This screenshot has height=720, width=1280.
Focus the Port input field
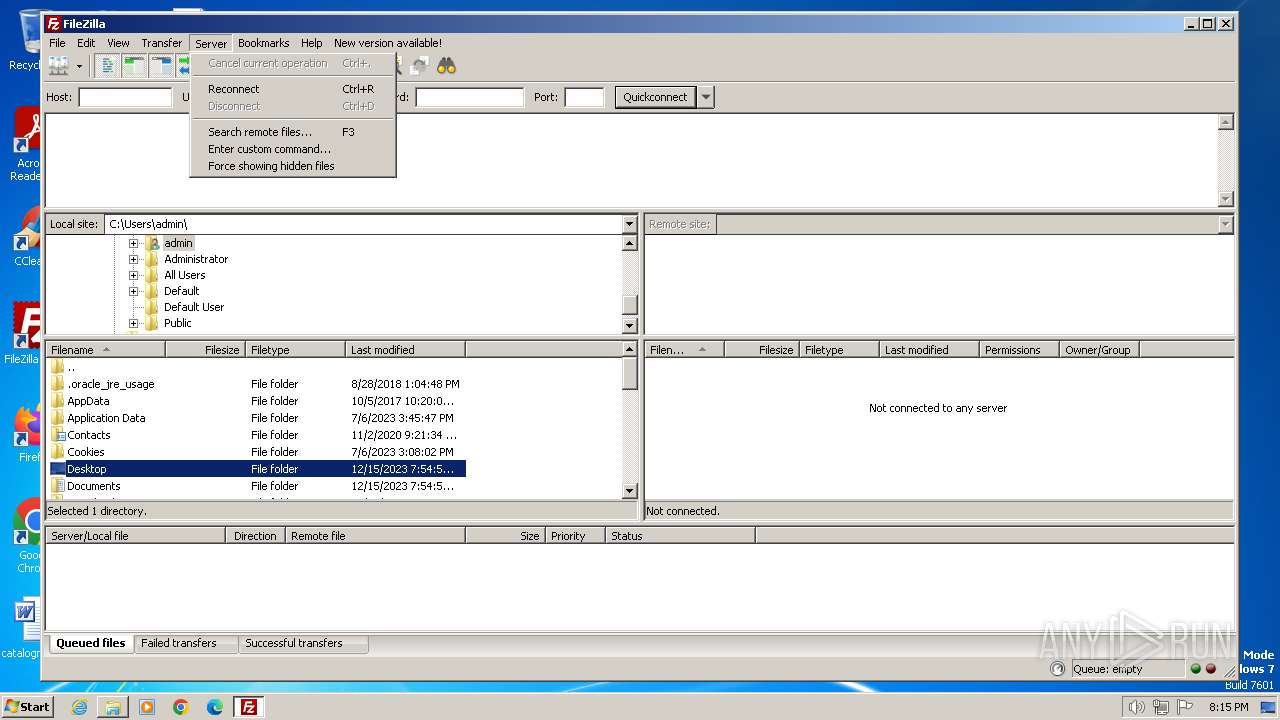[584, 97]
